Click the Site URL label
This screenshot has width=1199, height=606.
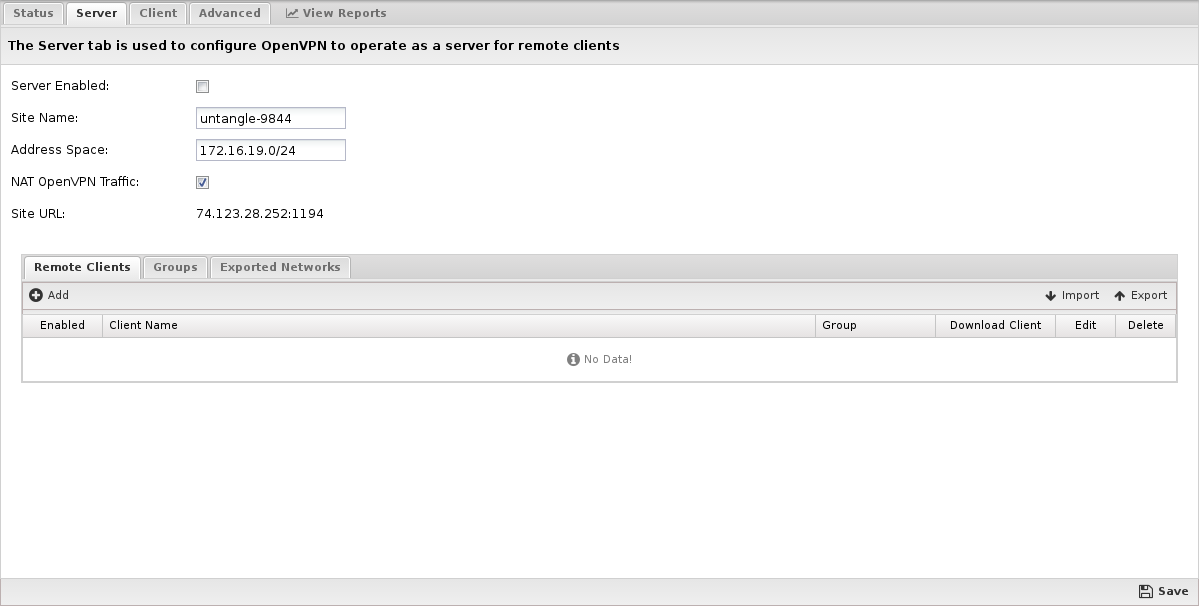pyautogui.click(x=38, y=214)
